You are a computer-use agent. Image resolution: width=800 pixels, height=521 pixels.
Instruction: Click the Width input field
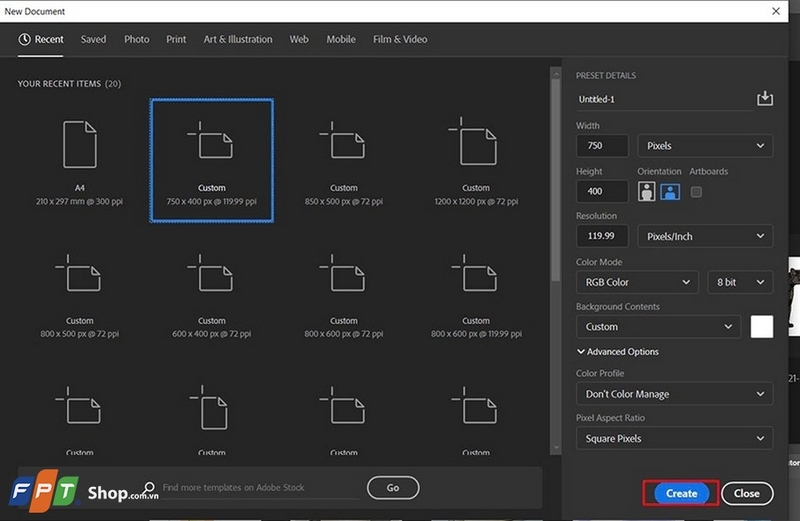(x=602, y=146)
